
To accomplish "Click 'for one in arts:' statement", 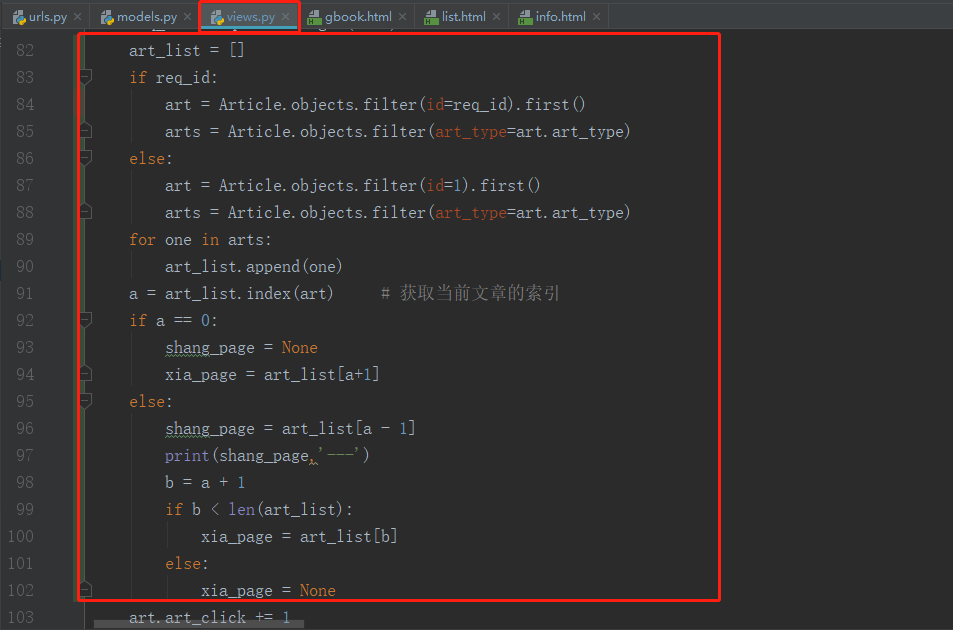I will pyautogui.click(x=200, y=239).
